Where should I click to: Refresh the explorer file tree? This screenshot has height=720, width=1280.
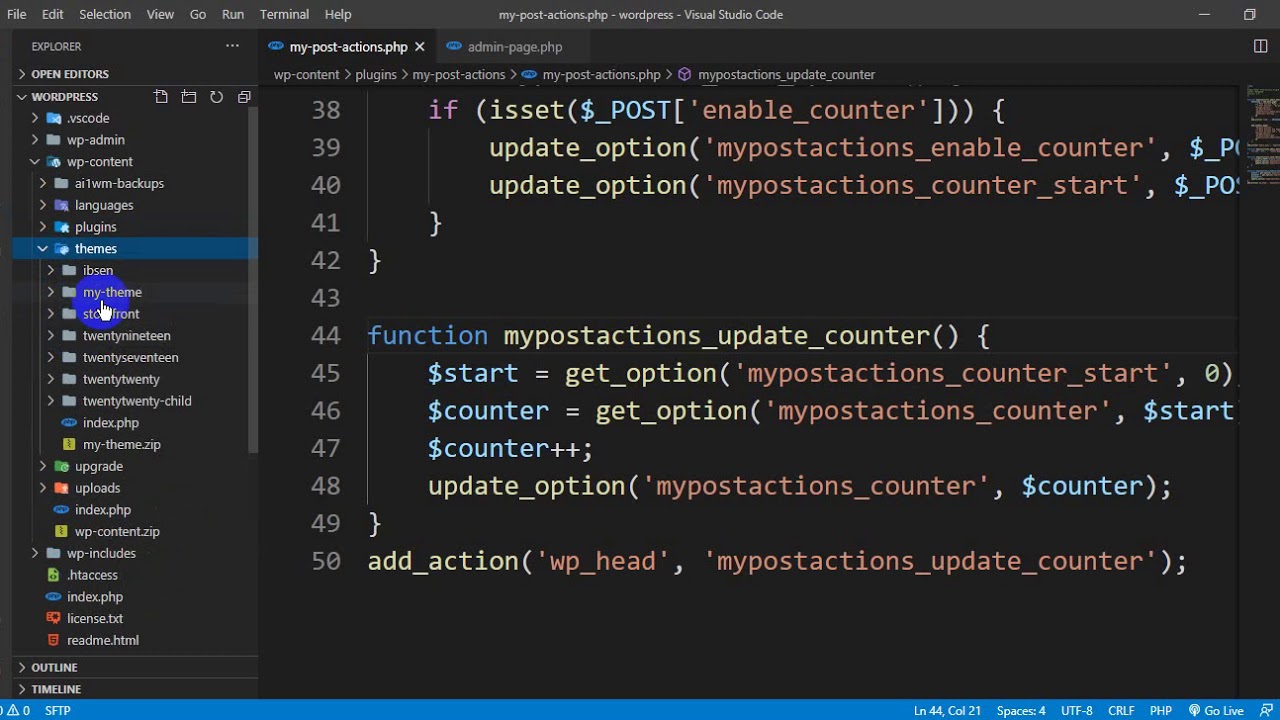pyautogui.click(x=216, y=97)
